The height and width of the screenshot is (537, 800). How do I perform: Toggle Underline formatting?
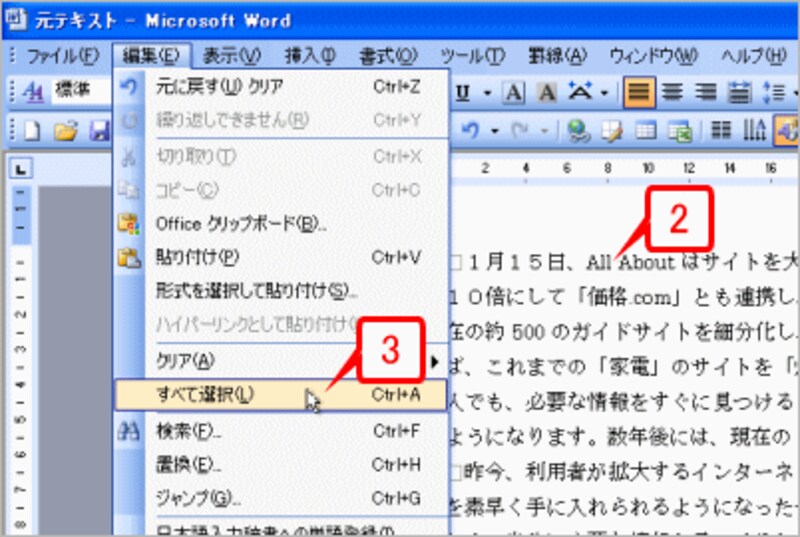pyautogui.click(x=462, y=93)
